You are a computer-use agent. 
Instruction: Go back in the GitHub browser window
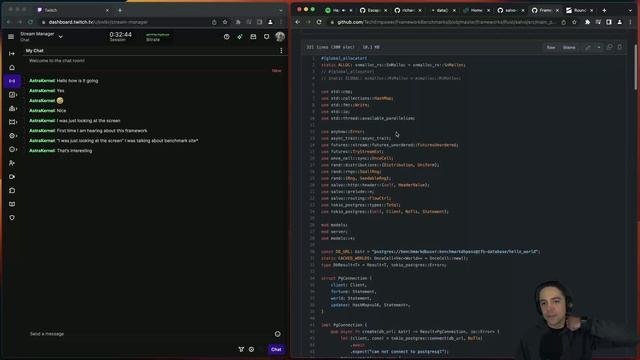(298, 22)
